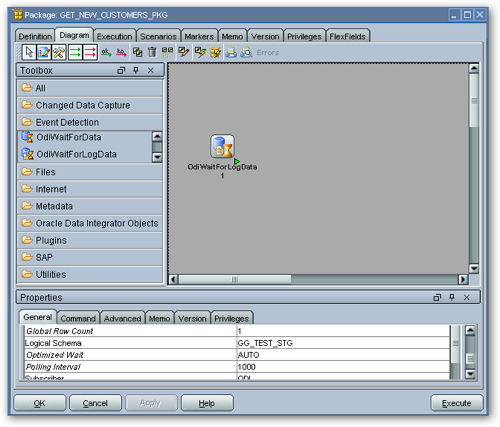Select the green next-step-on-success arrows tool
The height and width of the screenshot is (427, 500).
(75, 52)
